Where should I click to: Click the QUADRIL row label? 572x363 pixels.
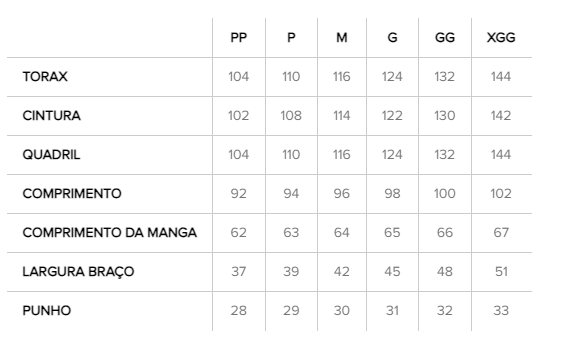[x=51, y=155]
